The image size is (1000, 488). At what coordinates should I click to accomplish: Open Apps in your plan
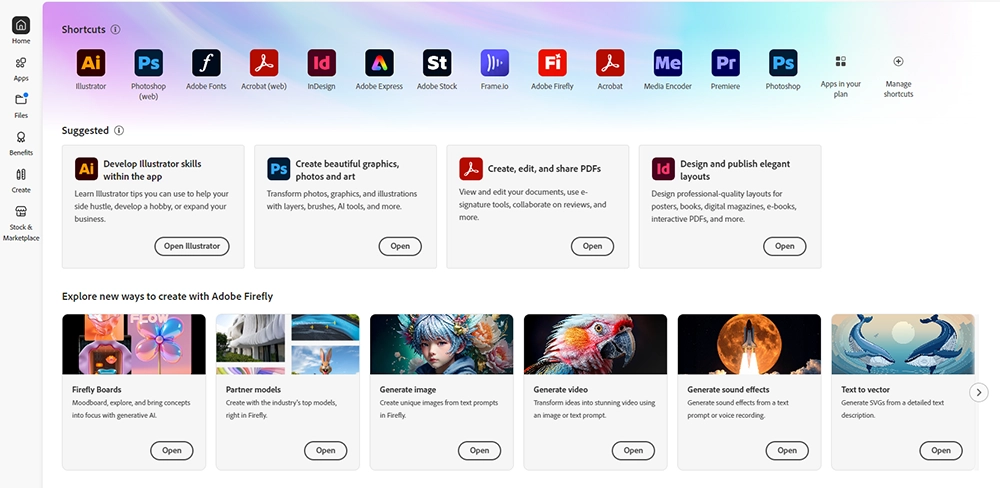pyautogui.click(x=841, y=61)
